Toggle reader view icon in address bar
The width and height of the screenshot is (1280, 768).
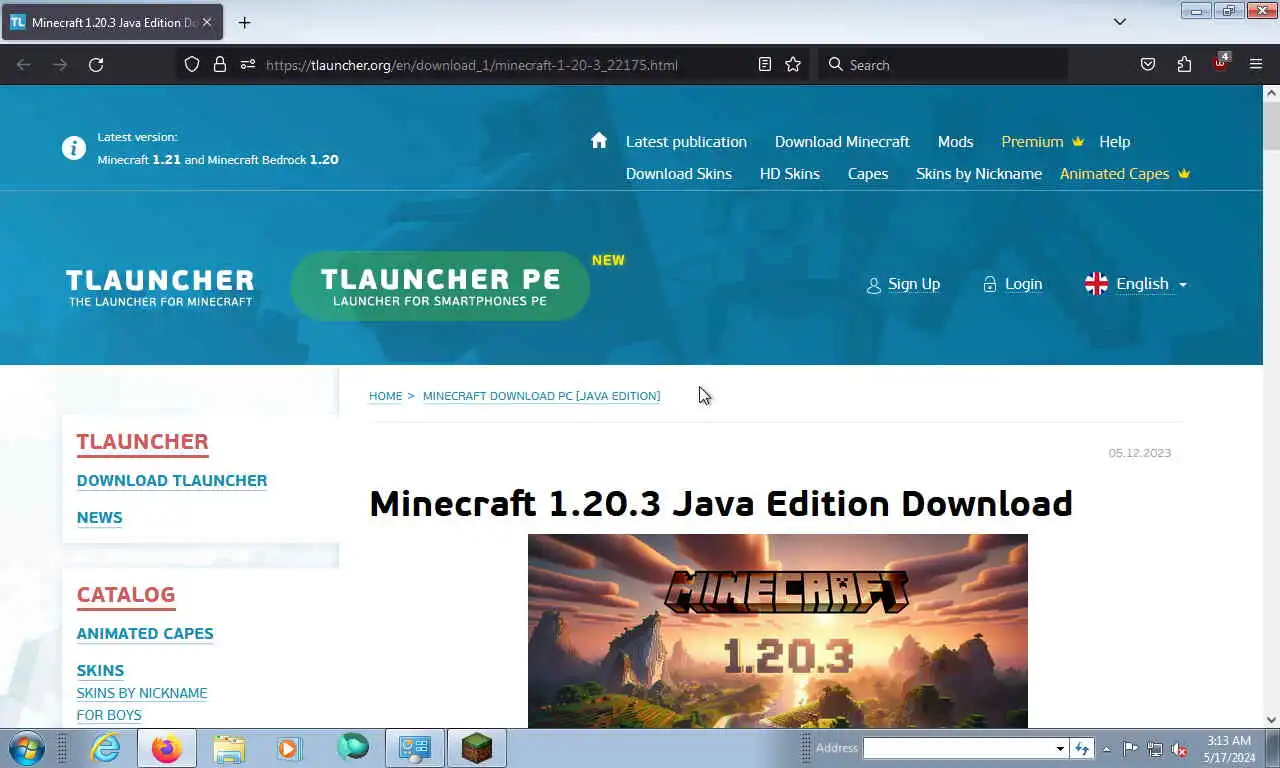click(765, 65)
